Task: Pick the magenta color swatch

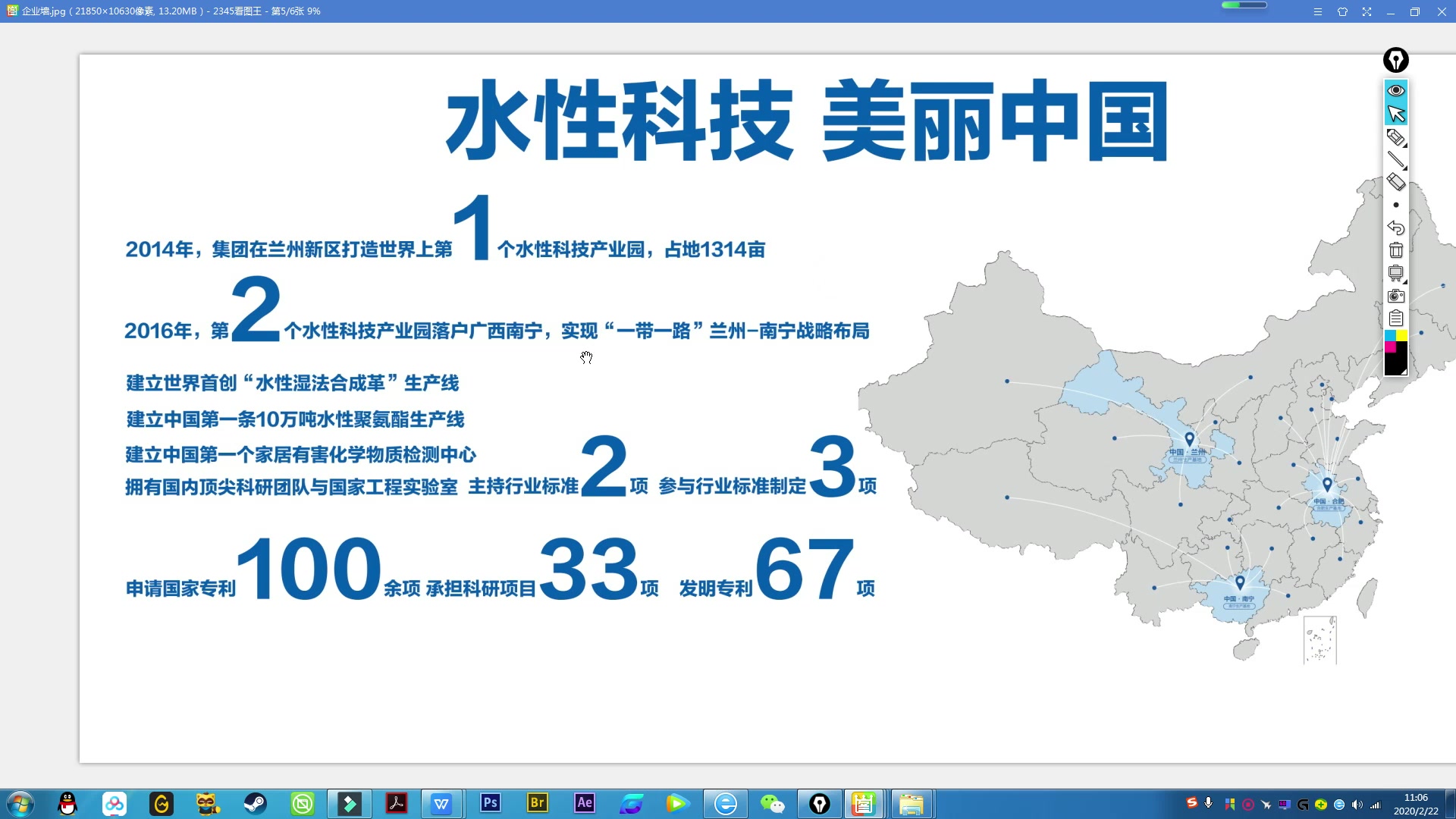Action: pos(1391,347)
